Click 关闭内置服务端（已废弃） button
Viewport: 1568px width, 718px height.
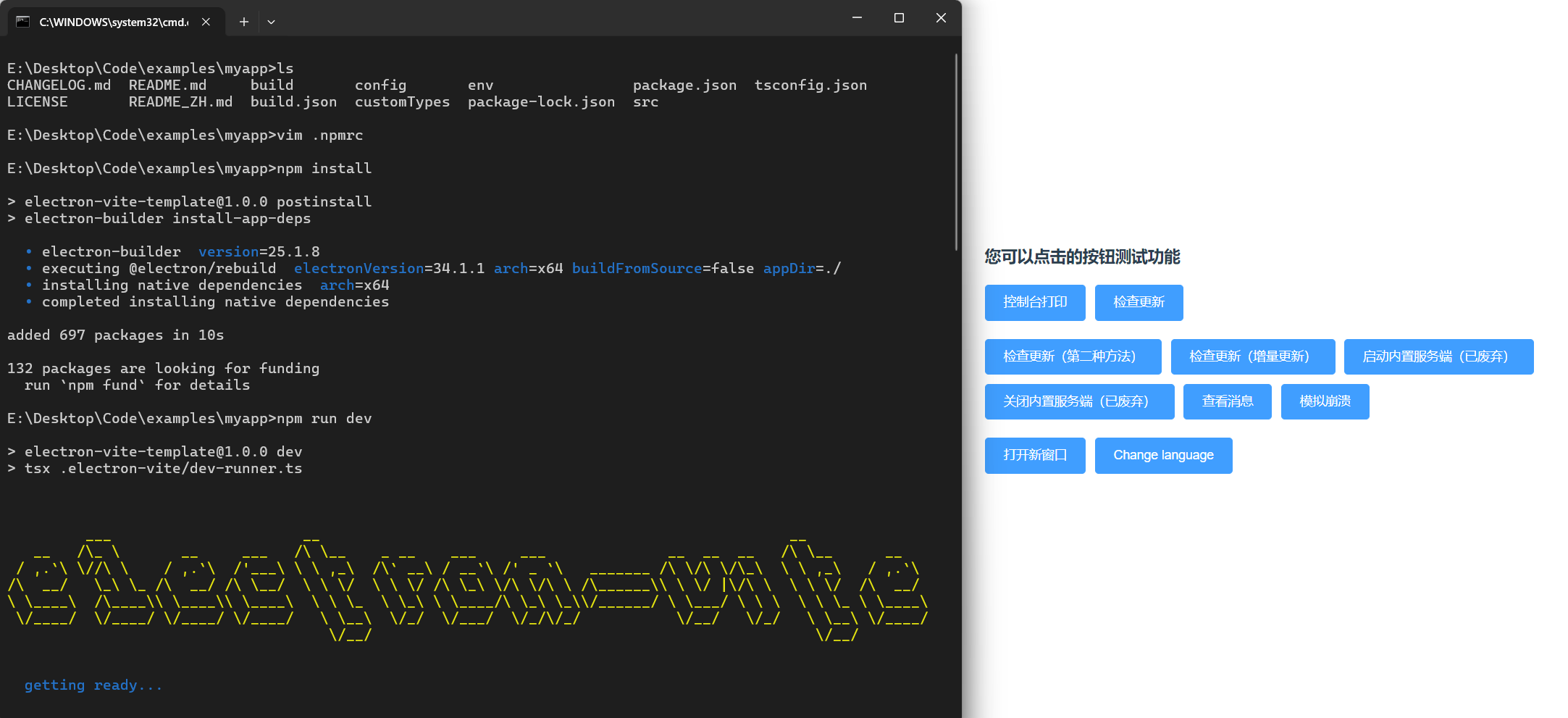(x=1079, y=401)
